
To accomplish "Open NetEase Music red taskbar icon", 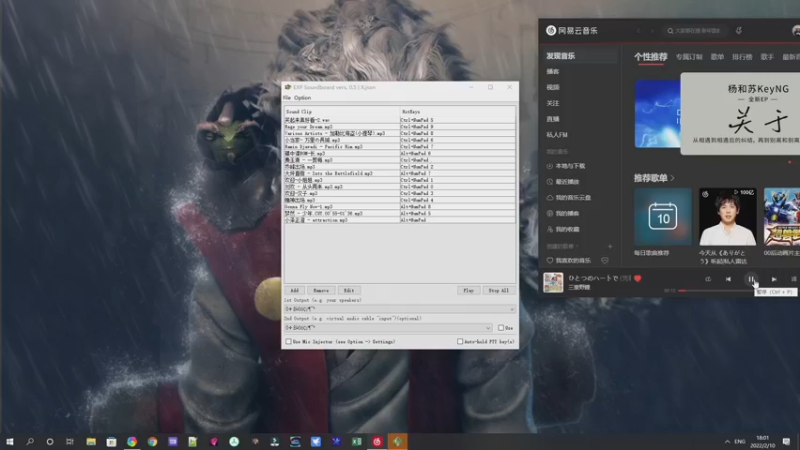I will point(377,441).
